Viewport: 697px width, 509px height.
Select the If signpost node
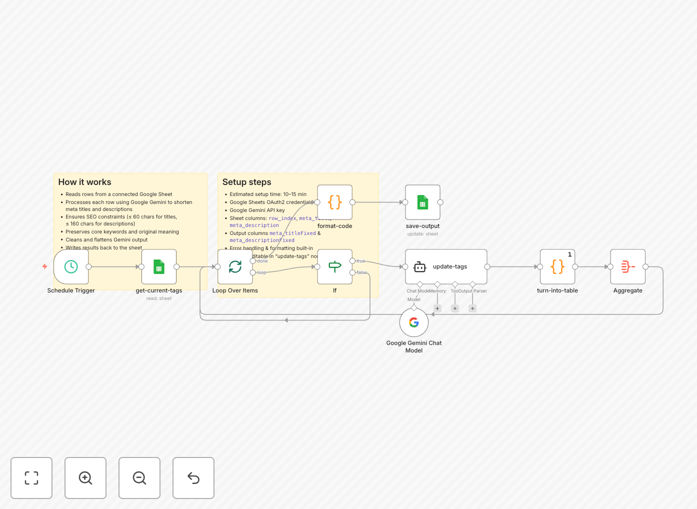[x=335, y=267]
